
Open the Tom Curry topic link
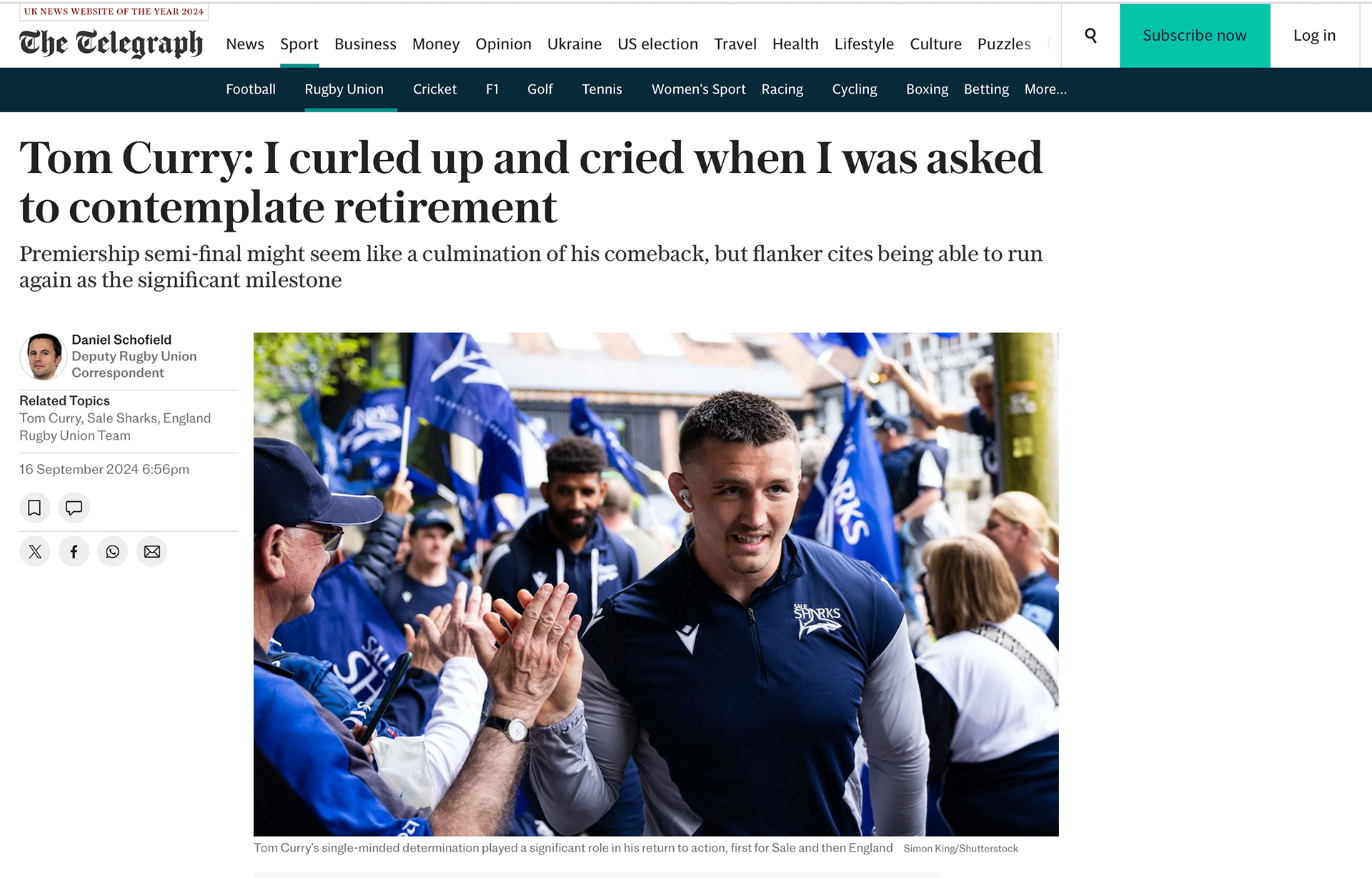point(50,418)
